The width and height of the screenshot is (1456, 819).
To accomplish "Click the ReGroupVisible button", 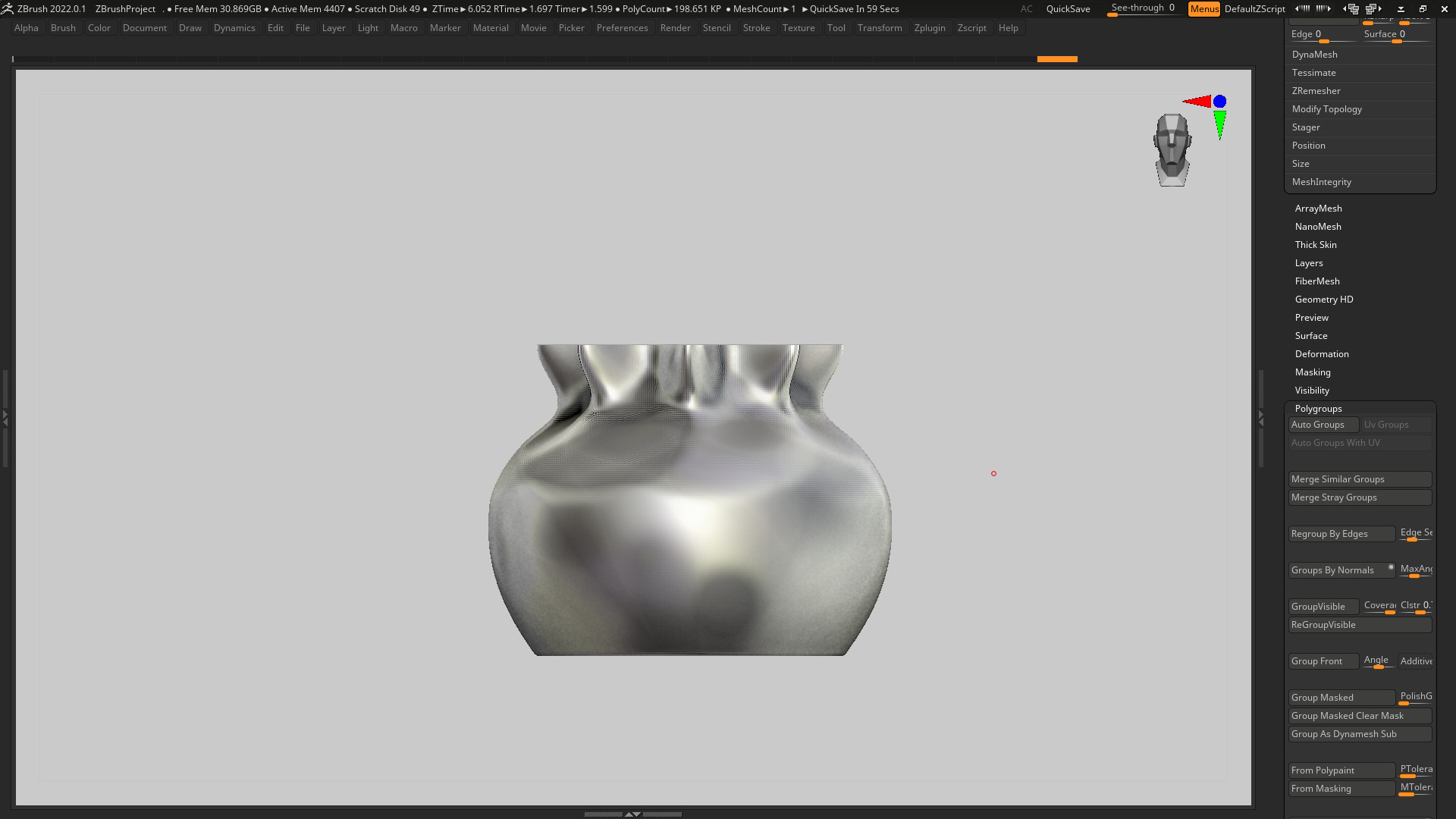I will [x=1360, y=625].
